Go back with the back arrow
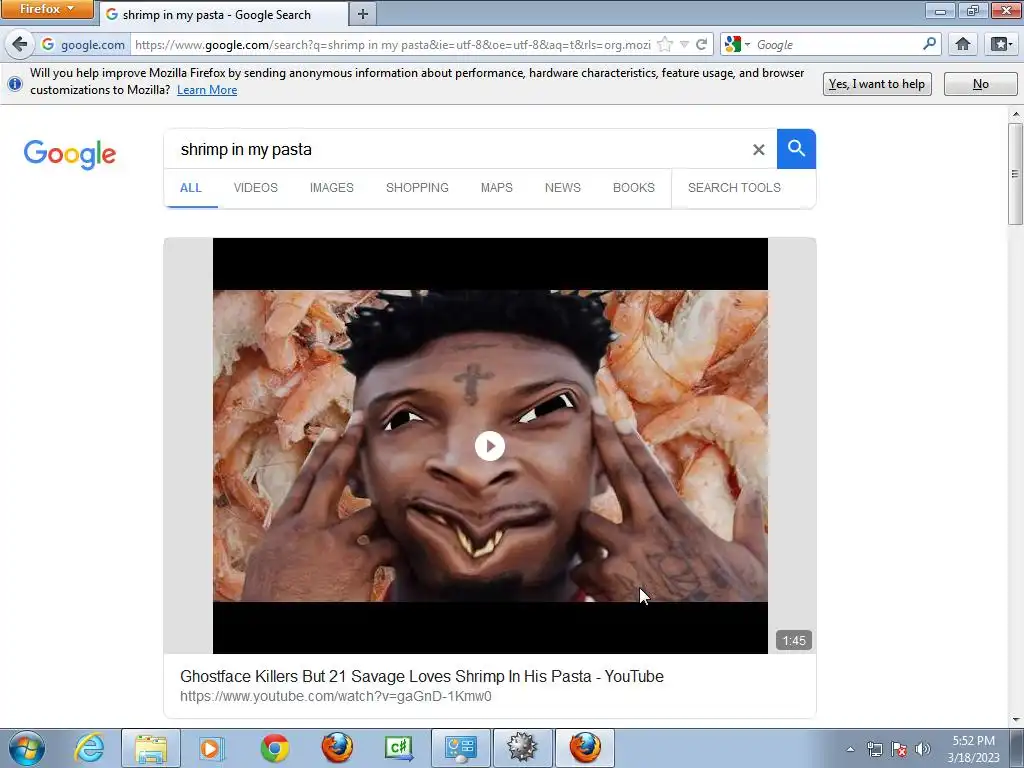1024x768 pixels. tap(20, 44)
